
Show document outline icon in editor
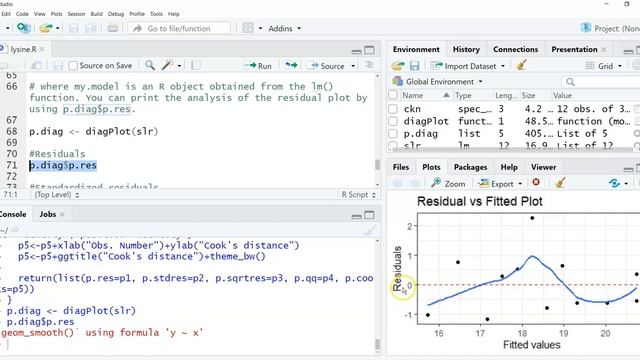point(369,65)
